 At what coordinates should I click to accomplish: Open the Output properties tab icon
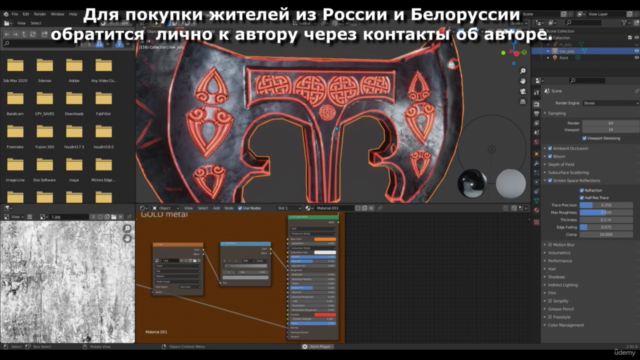pos(536,114)
